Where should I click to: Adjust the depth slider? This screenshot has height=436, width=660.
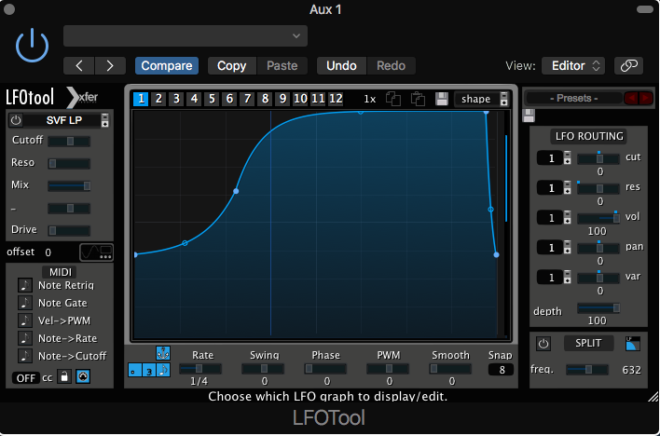598,308
